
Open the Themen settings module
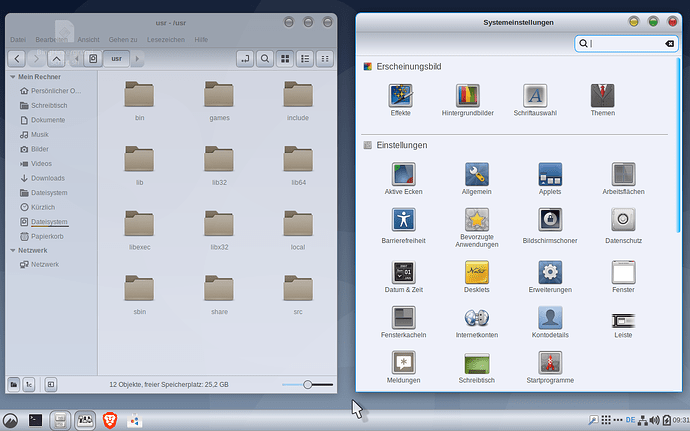coord(601,98)
